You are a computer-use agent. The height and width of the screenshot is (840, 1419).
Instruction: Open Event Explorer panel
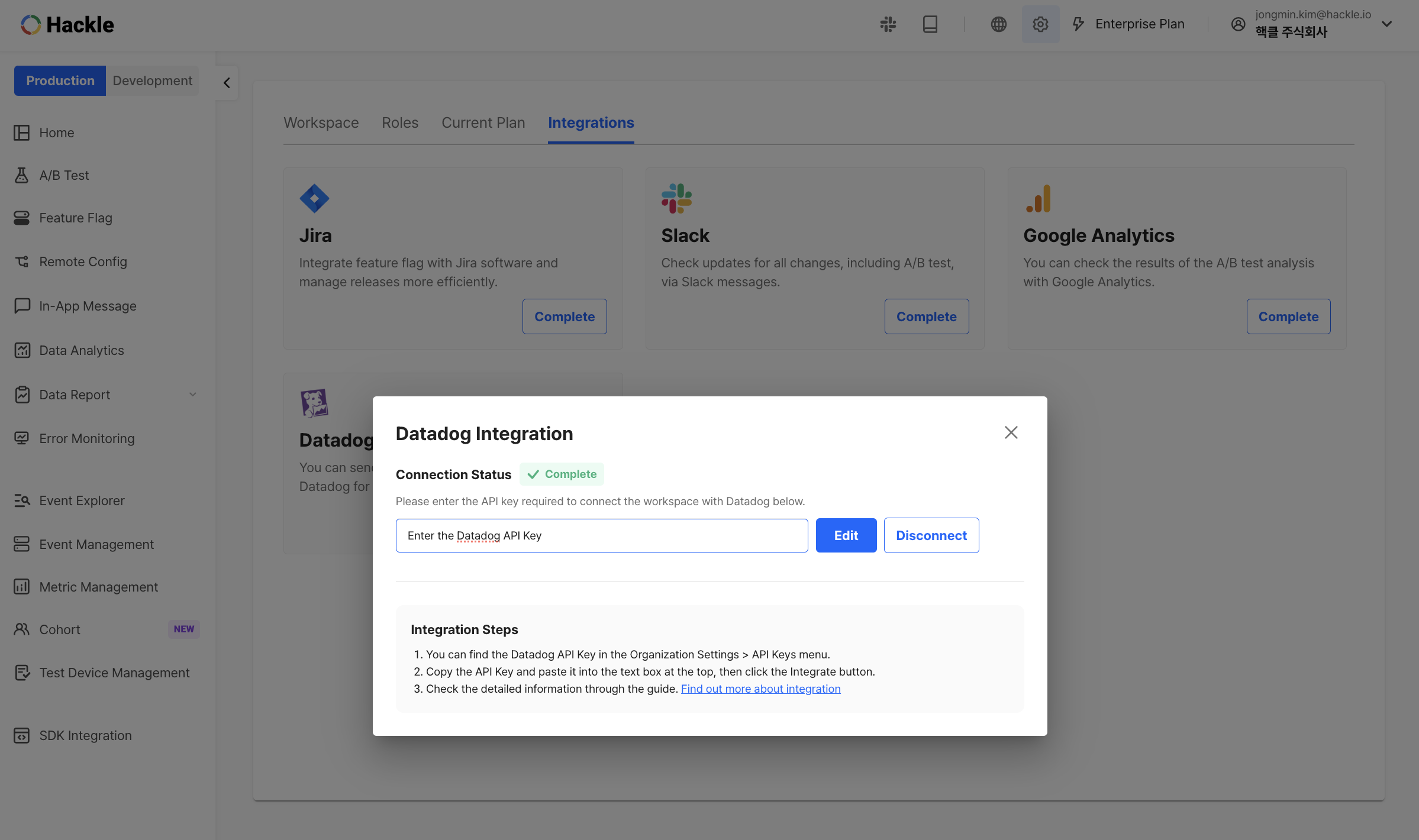(81, 500)
